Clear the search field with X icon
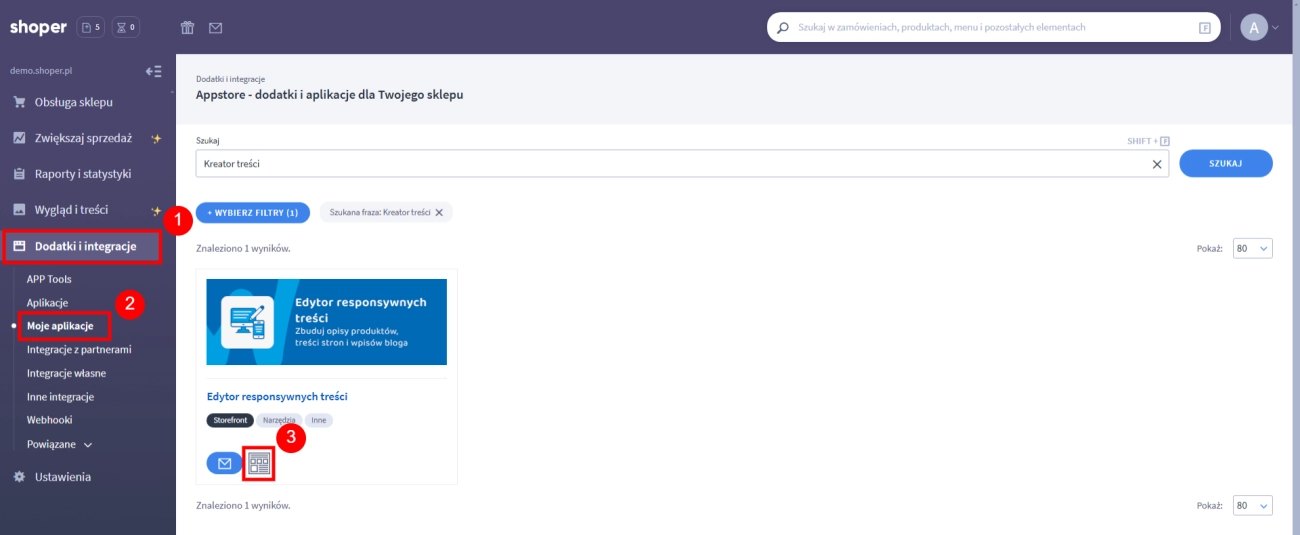 coord(1157,164)
